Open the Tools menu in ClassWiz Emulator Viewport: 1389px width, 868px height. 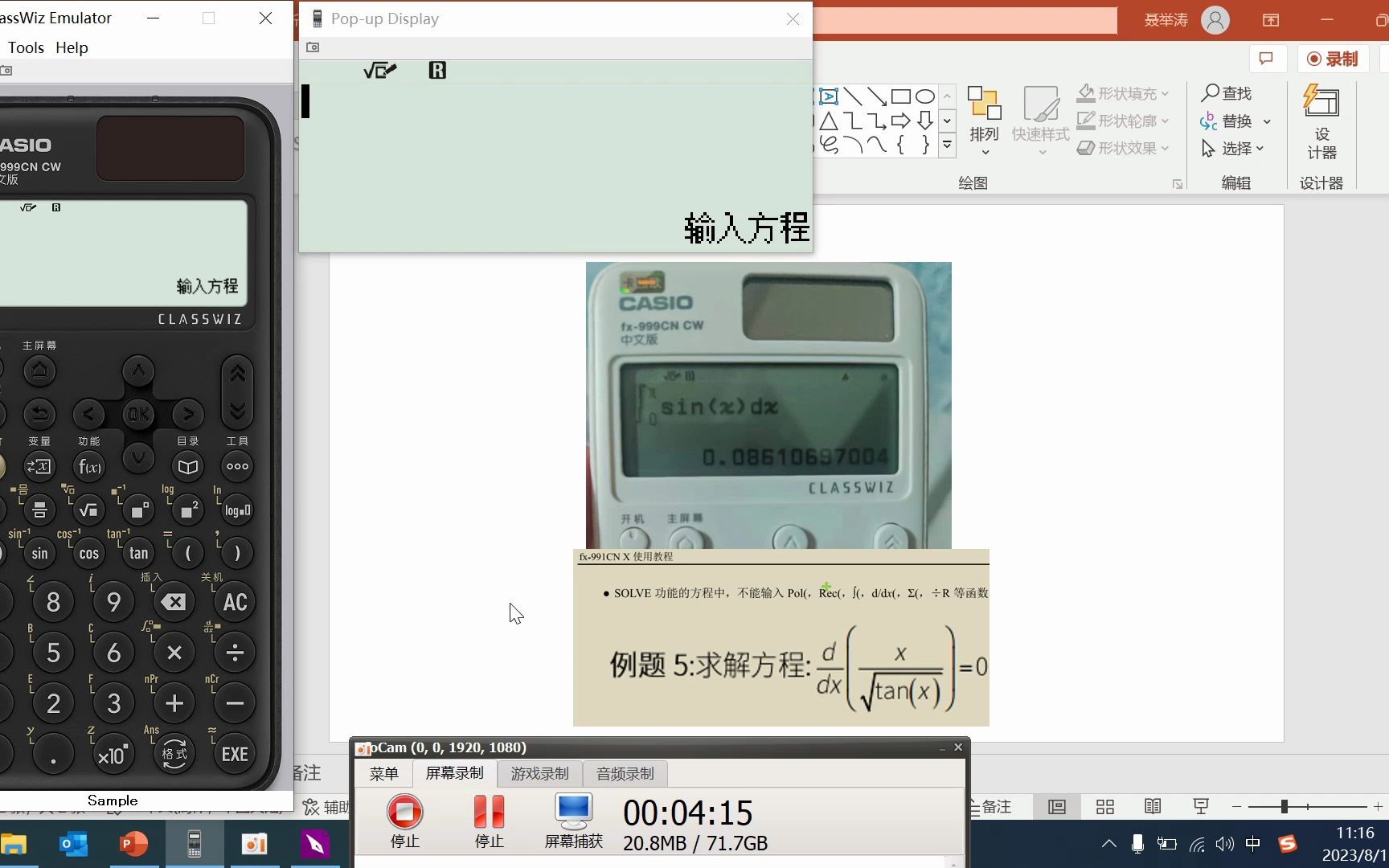26,47
